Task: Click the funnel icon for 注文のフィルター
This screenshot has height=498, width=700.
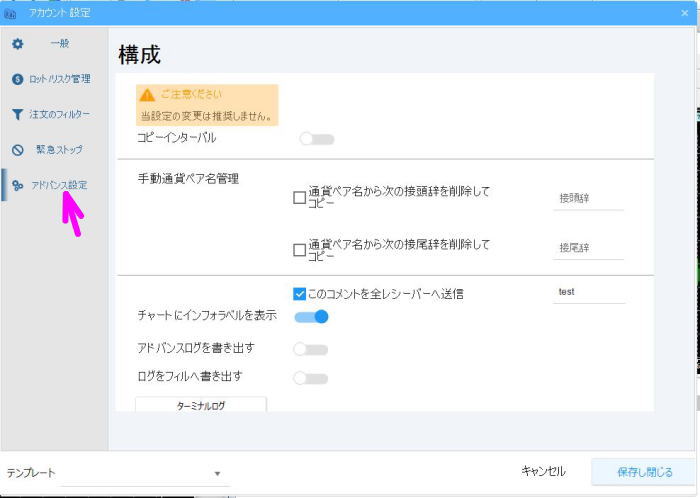Action: 17,115
